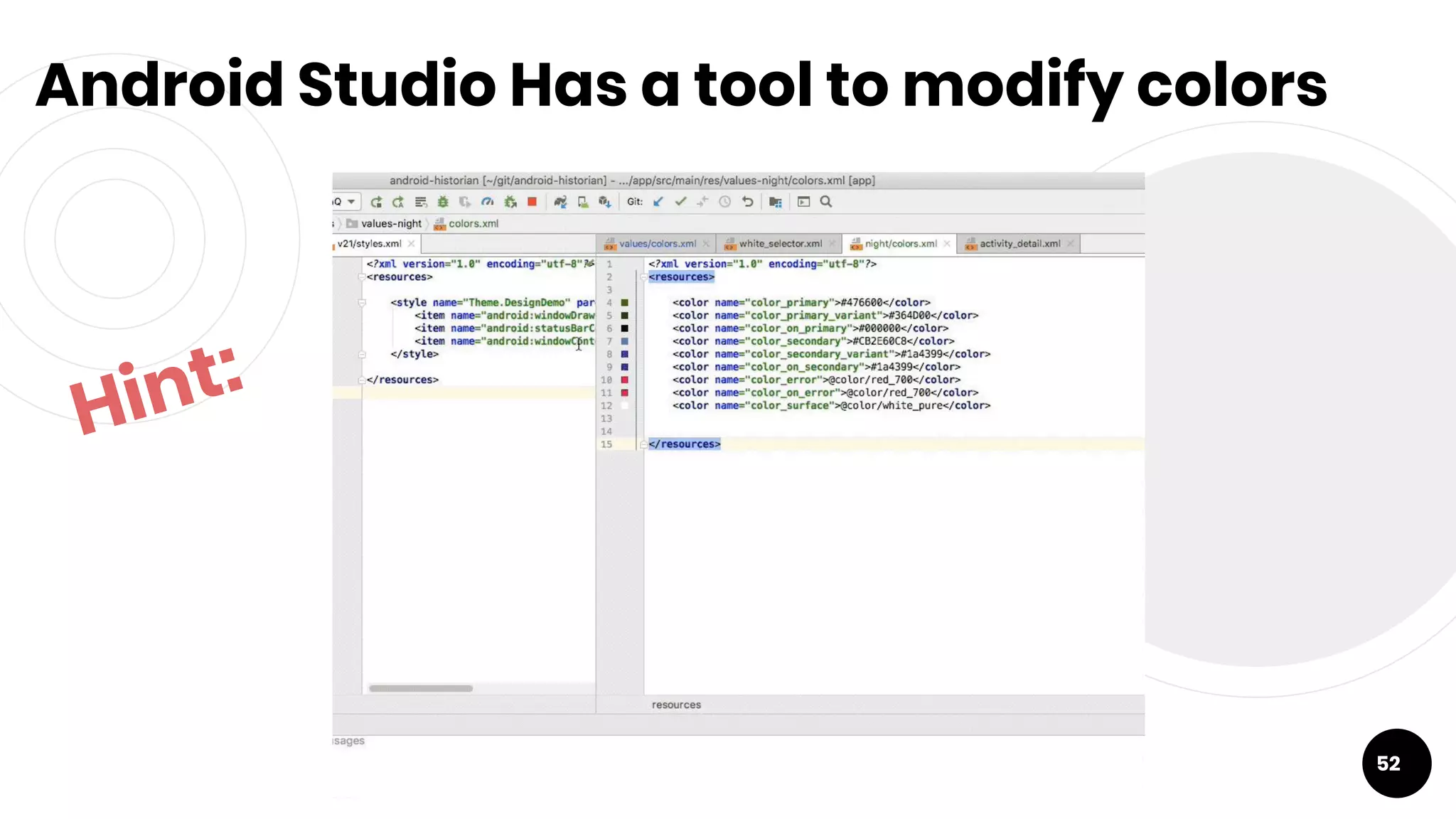Click the @color/white_pure reference
The width and height of the screenshot is (1456, 819).
click(892, 406)
